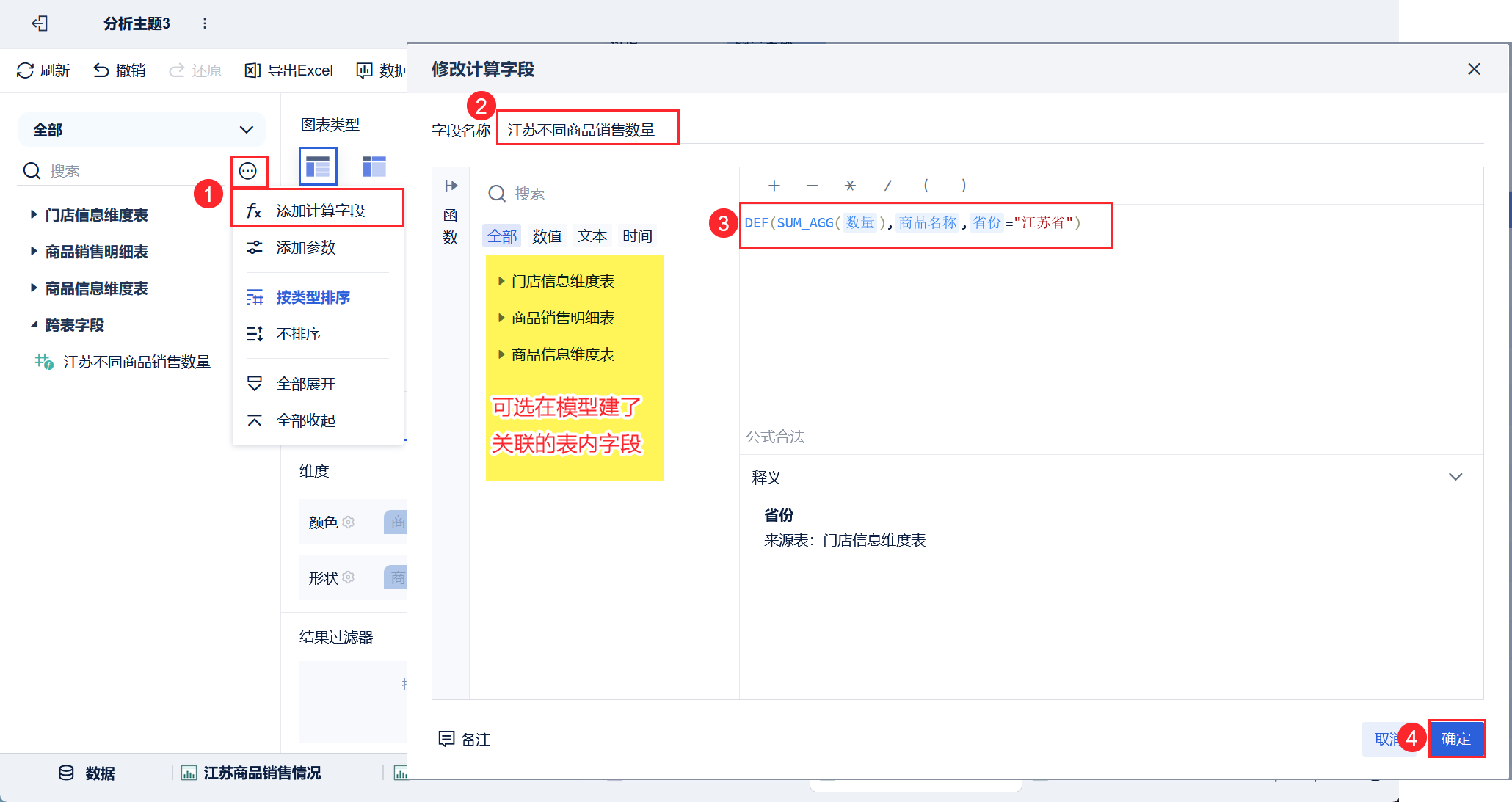Click the 确定 confirm button
The width and height of the screenshot is (1512, 802).
[1456, 739]
